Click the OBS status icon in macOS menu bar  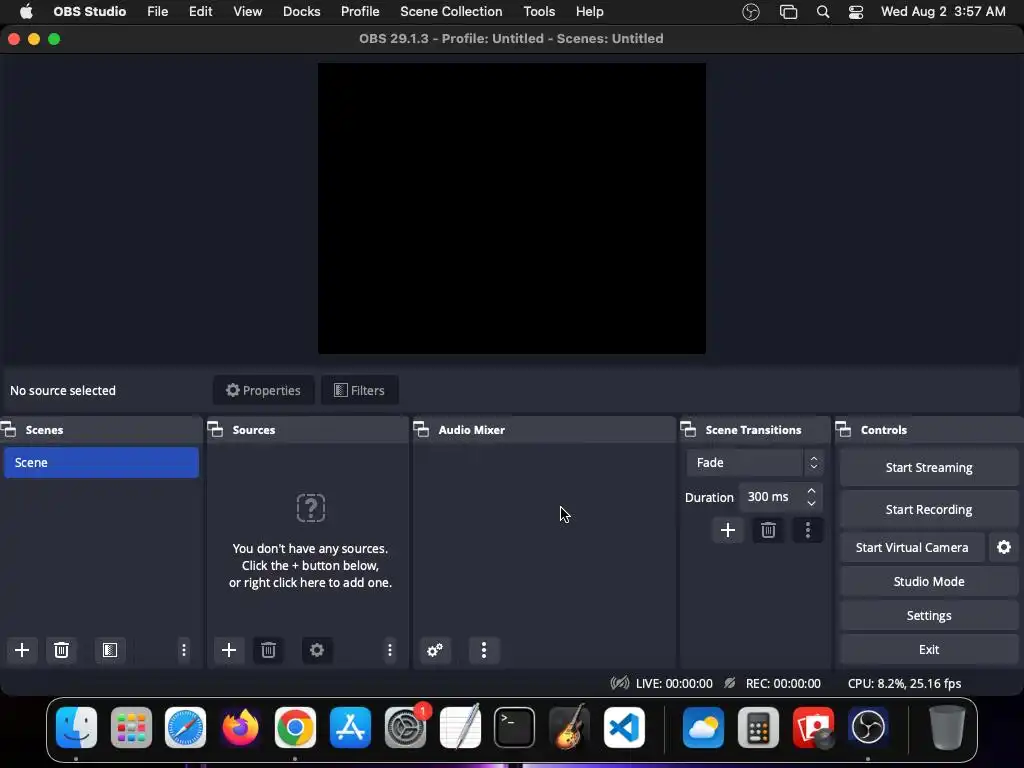click(x=751, y=12)
